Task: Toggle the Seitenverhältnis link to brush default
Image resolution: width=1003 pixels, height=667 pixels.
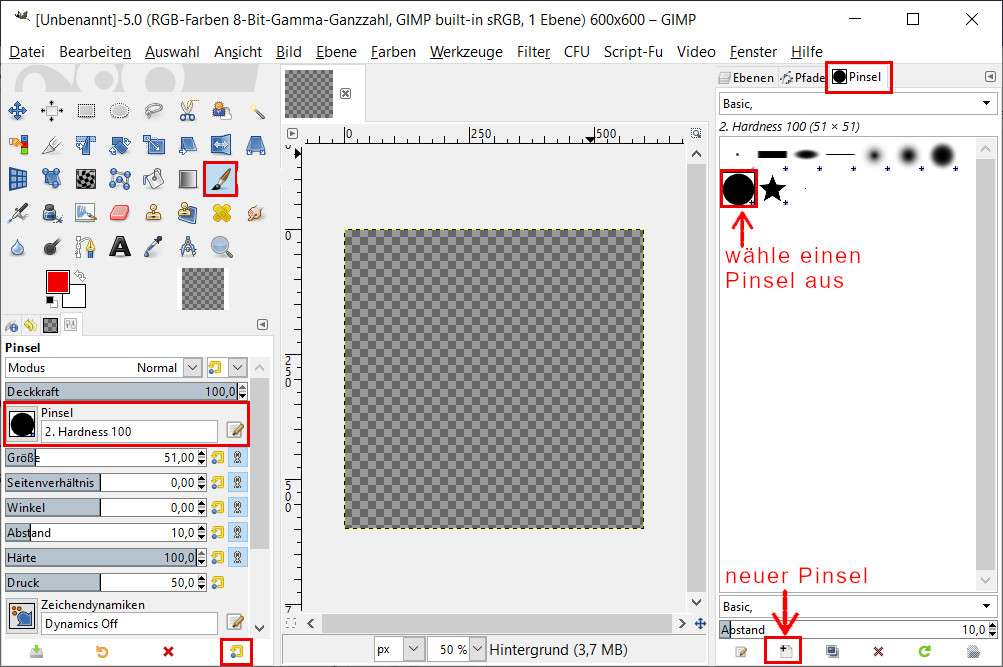Action: coord(237,482)
